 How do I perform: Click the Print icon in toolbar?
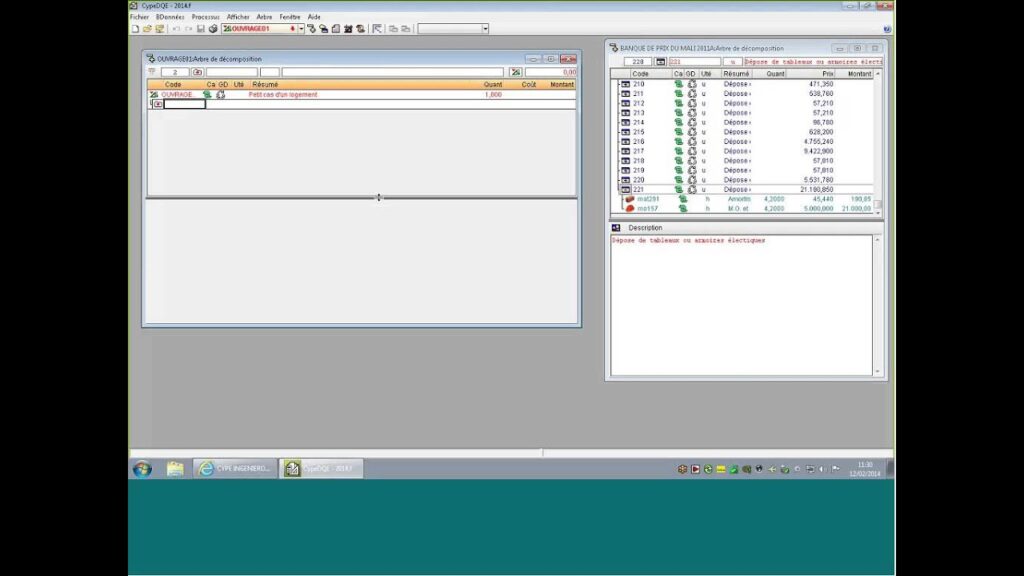tap(213, 29)
